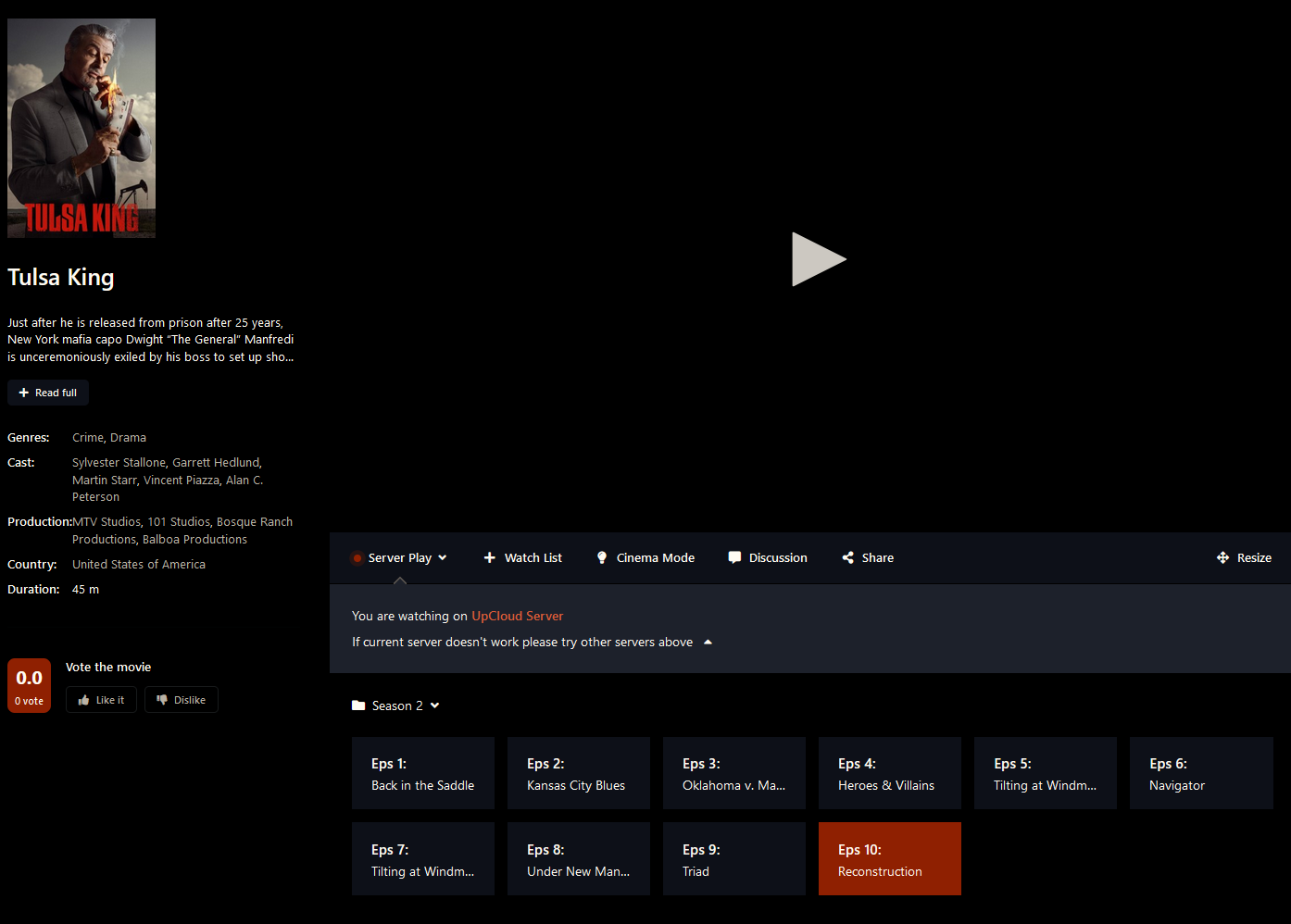Image resolution: width=1291 pixels, height=924 pixels.
Task: Add the show to Watch List
Action: tap(523, 557)
